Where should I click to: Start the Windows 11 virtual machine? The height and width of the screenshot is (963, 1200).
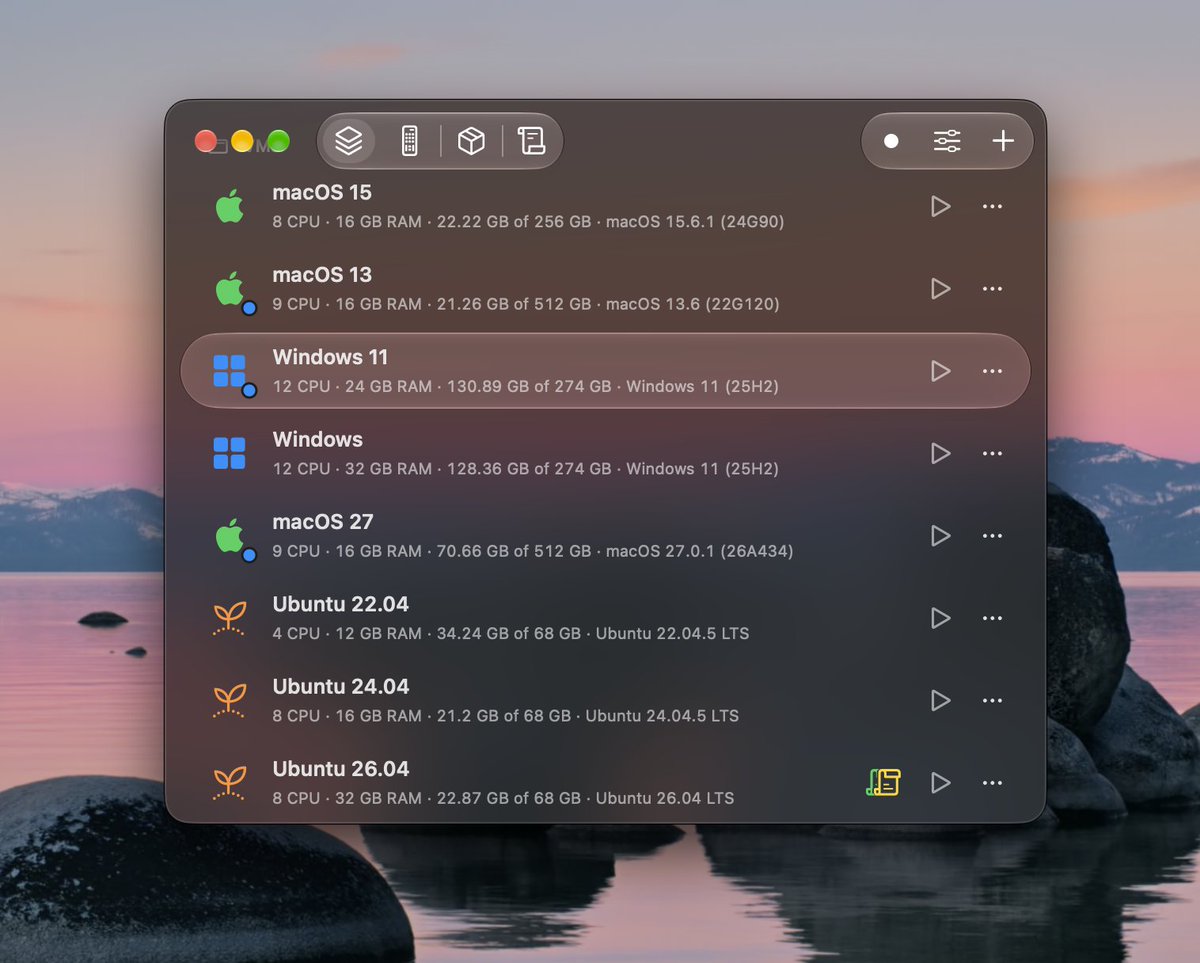[x=940, y=371]
